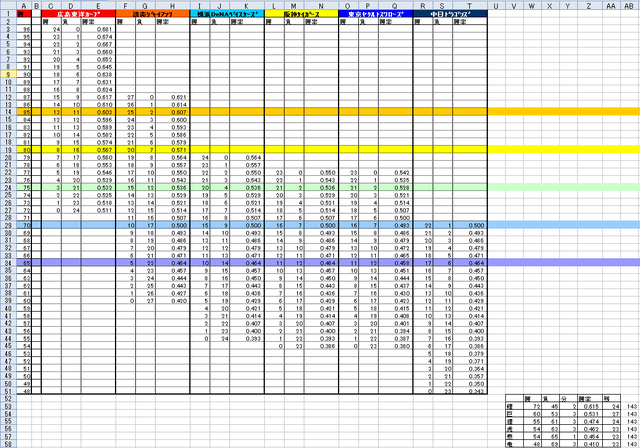Click cell A3 showing 96

tap(24, 29)
